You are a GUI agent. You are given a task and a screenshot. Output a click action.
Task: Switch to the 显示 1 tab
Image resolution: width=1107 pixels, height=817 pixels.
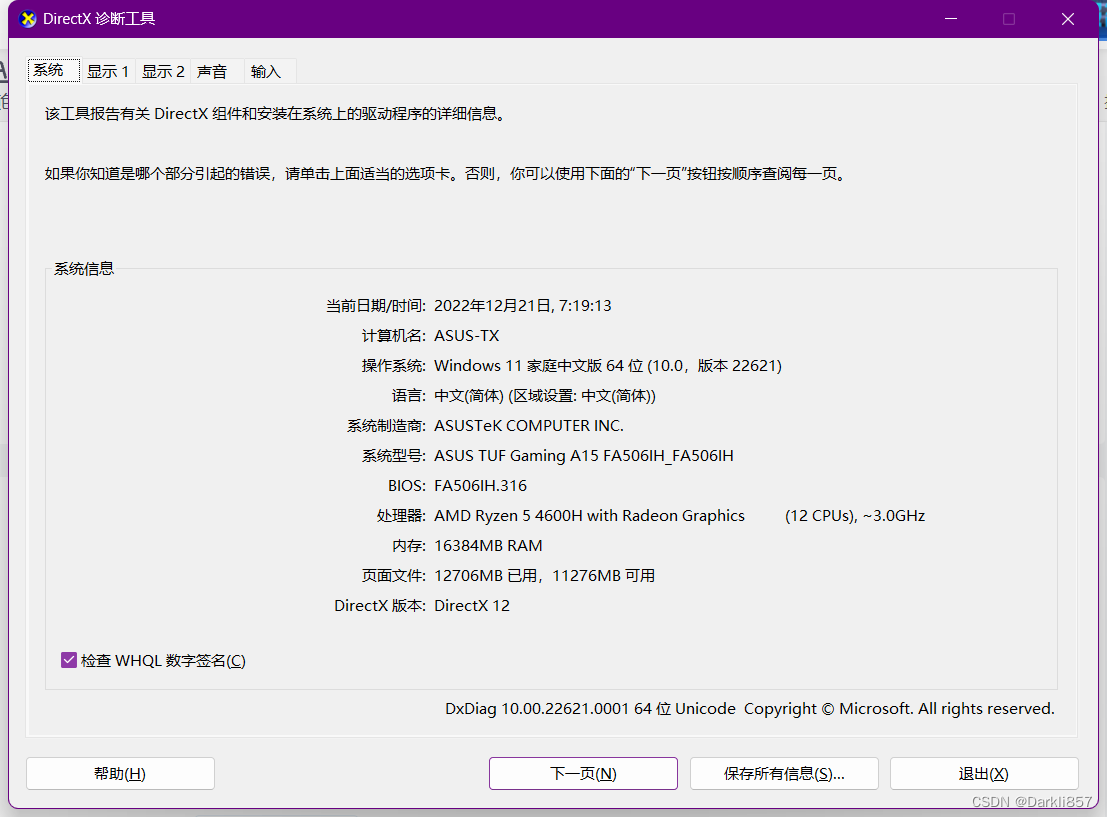point(108,70)
